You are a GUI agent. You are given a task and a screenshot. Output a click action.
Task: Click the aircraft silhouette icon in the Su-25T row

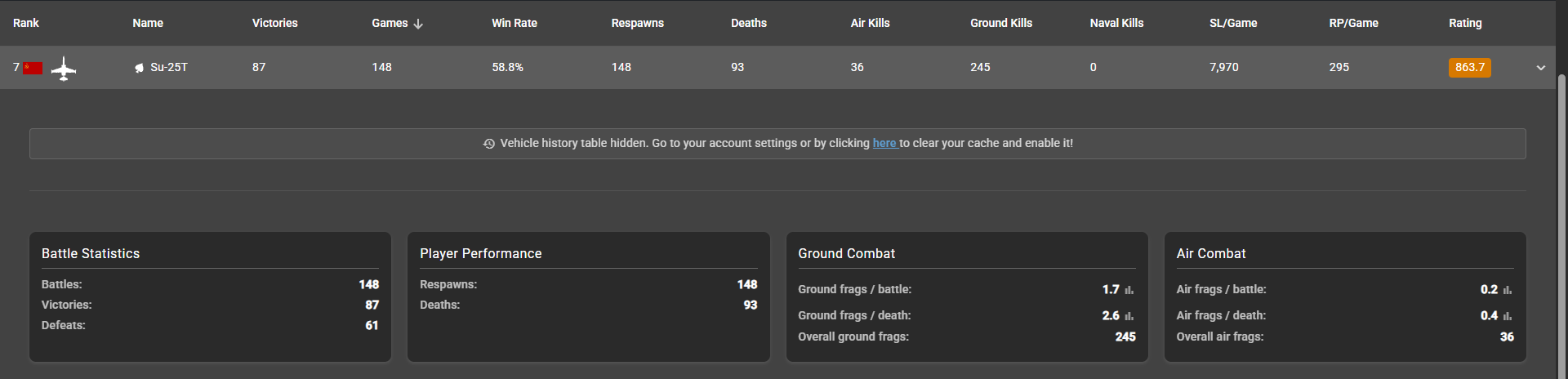click(x=64, y=69)
